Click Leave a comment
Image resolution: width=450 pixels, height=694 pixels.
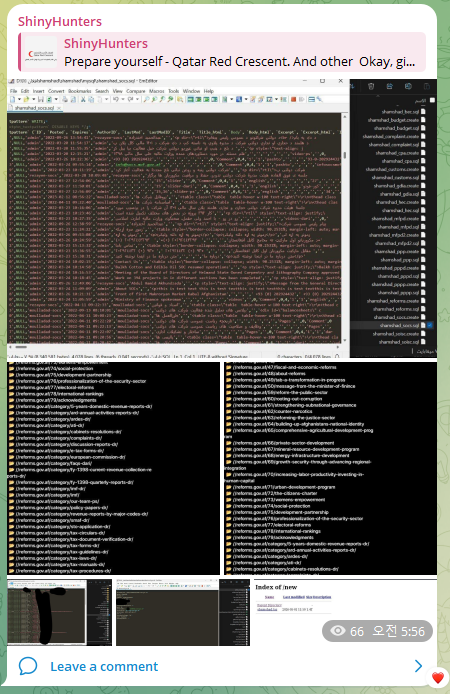click(104, 667)
